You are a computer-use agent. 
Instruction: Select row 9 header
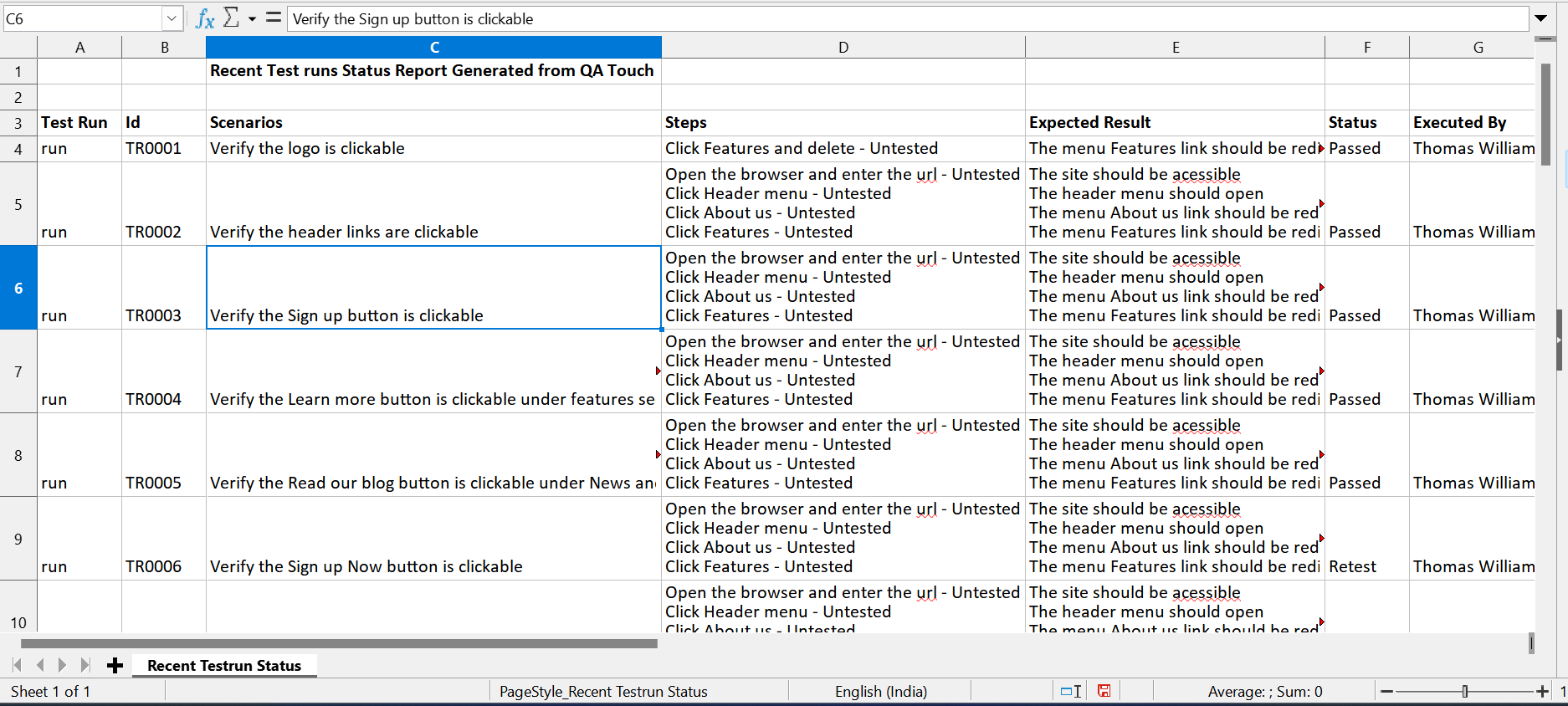point(18,539)
